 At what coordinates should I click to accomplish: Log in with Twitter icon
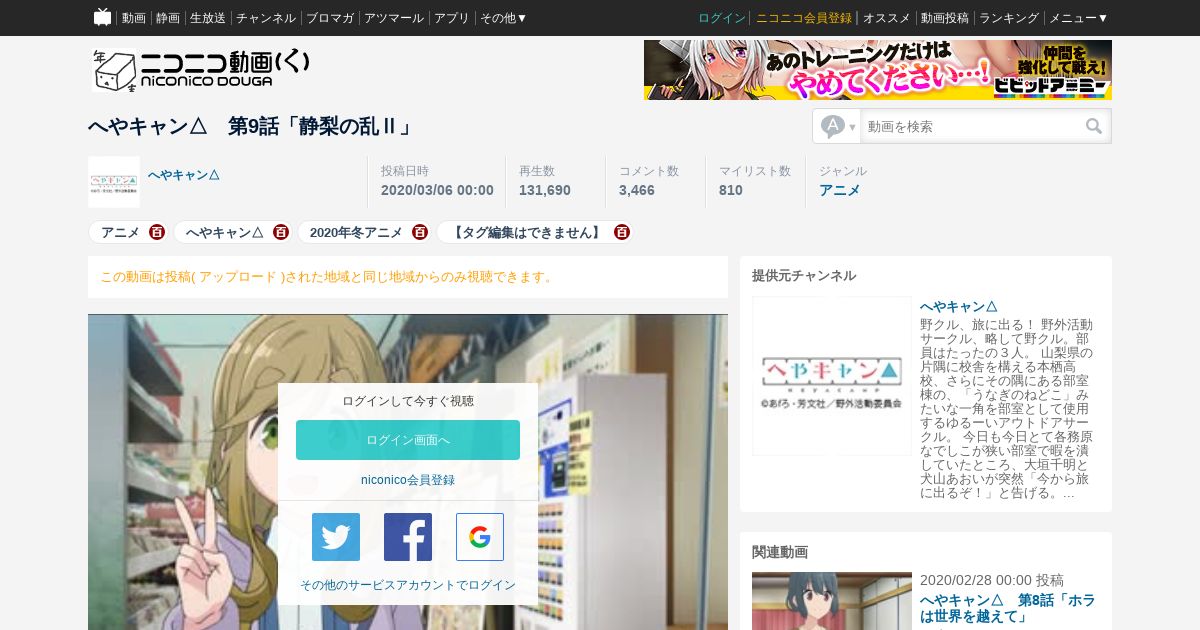(336, 537)
